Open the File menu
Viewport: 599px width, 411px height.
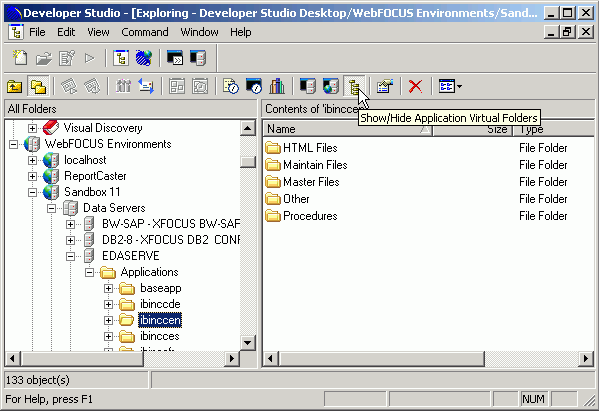(x=37, y=32)
